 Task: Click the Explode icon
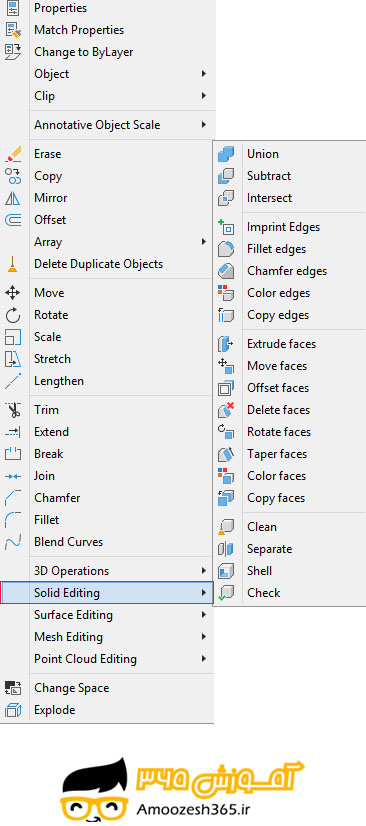(13, 710)
